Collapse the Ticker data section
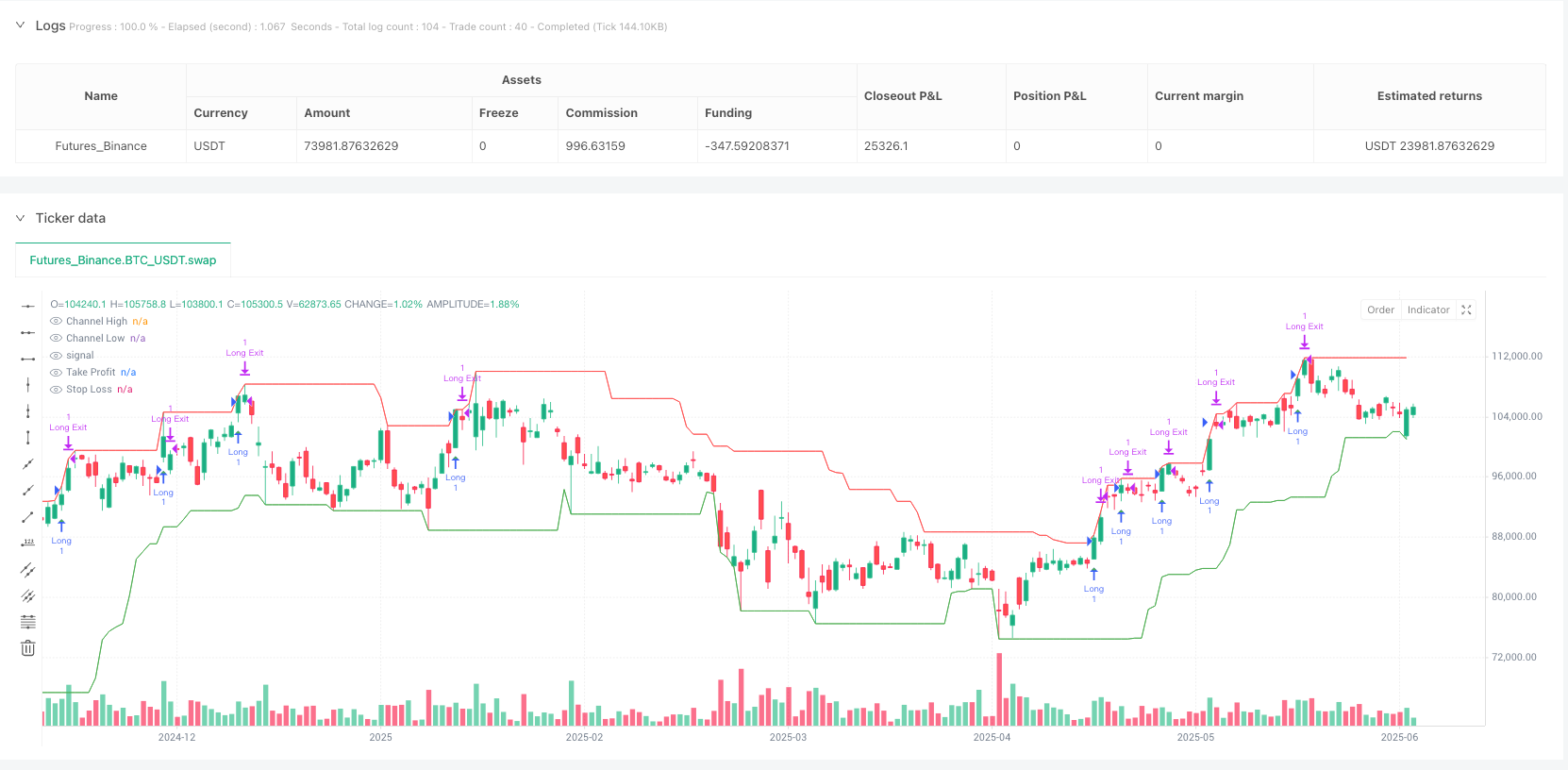 tap(20, 218)
